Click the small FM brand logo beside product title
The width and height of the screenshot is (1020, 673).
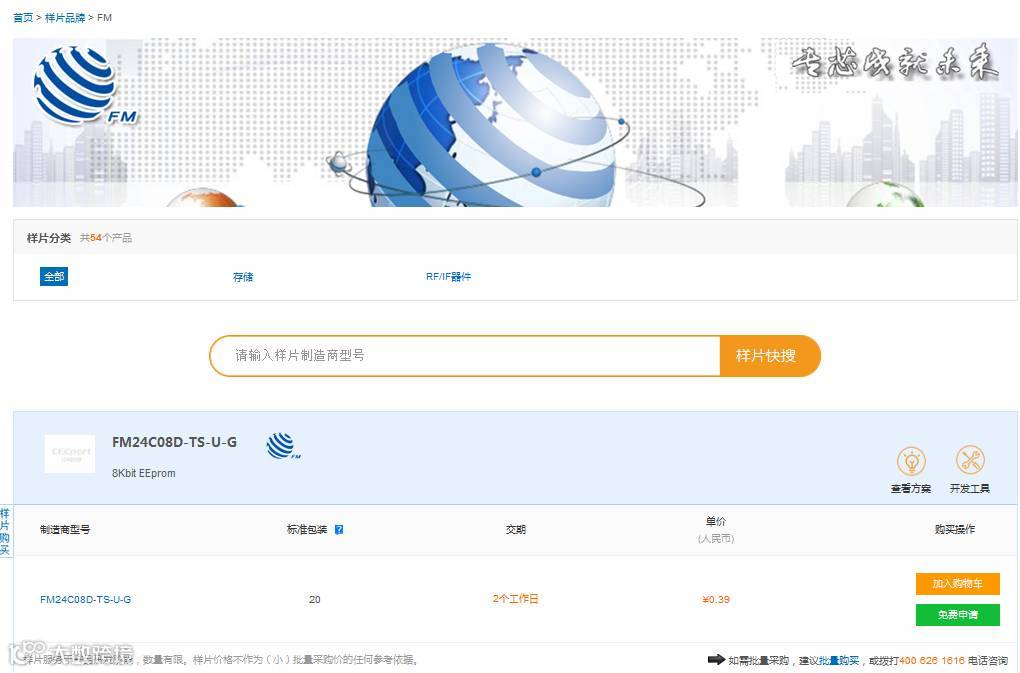point(284,446)
